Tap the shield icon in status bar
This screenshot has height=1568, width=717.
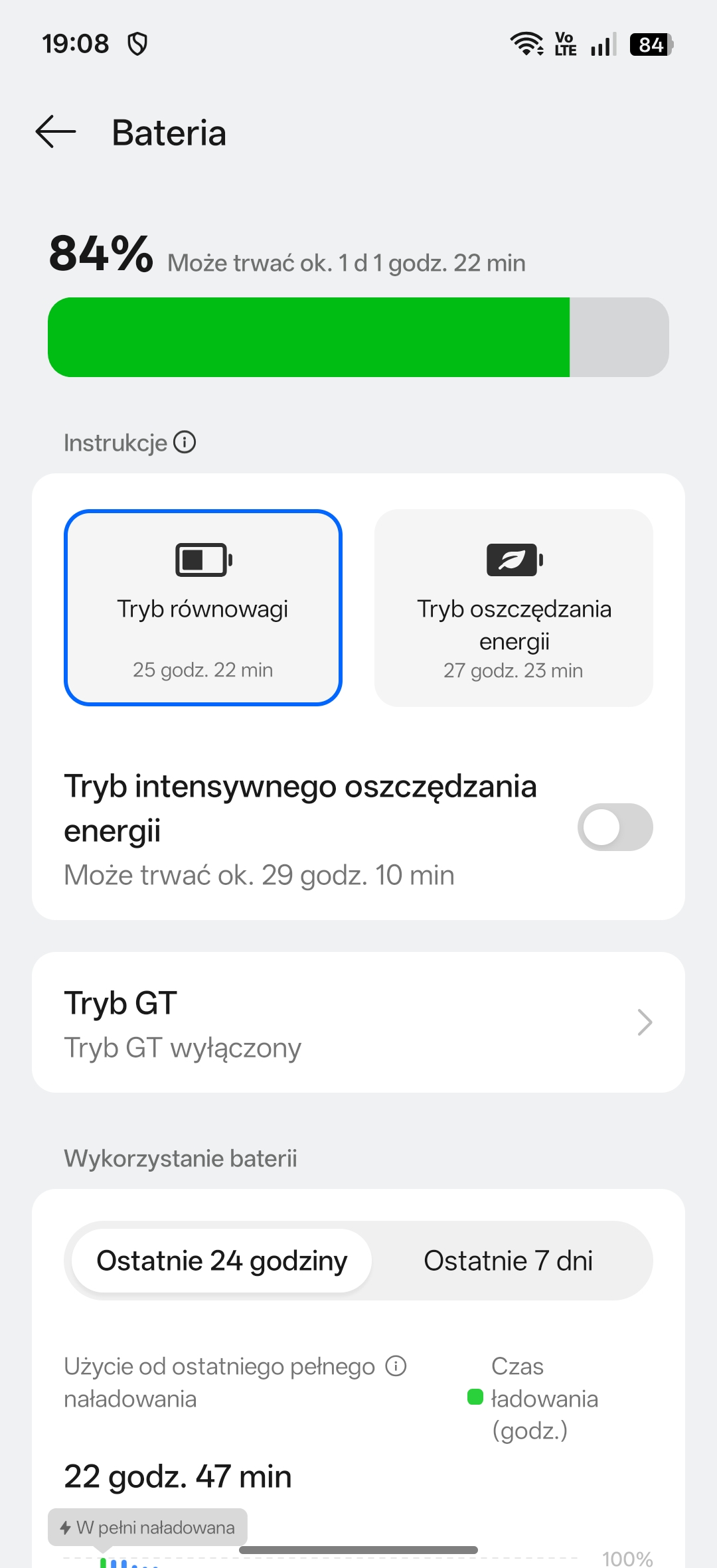pyautogui.click(x=137, y=44)
